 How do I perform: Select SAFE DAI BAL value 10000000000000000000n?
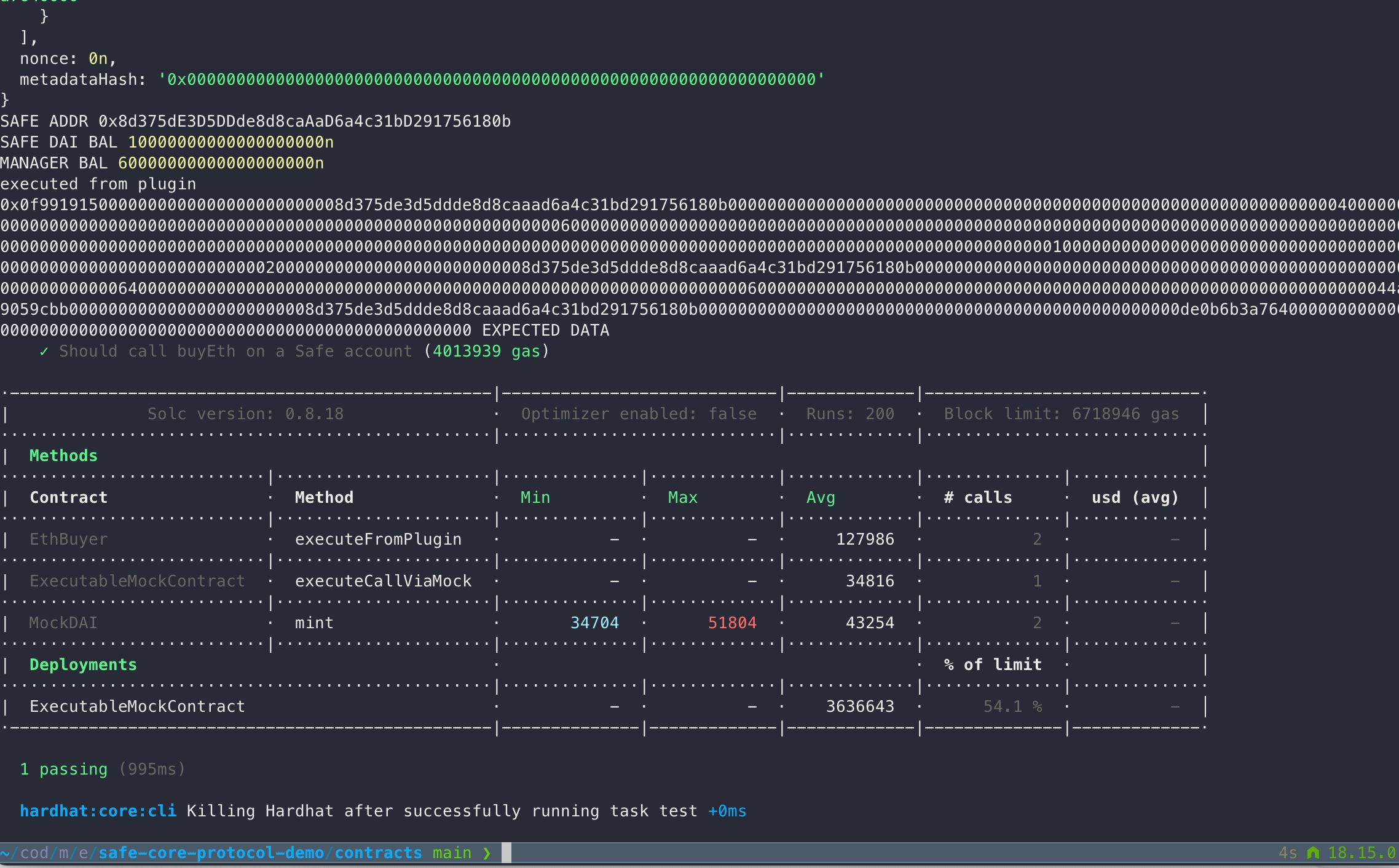tap(231, 142)
